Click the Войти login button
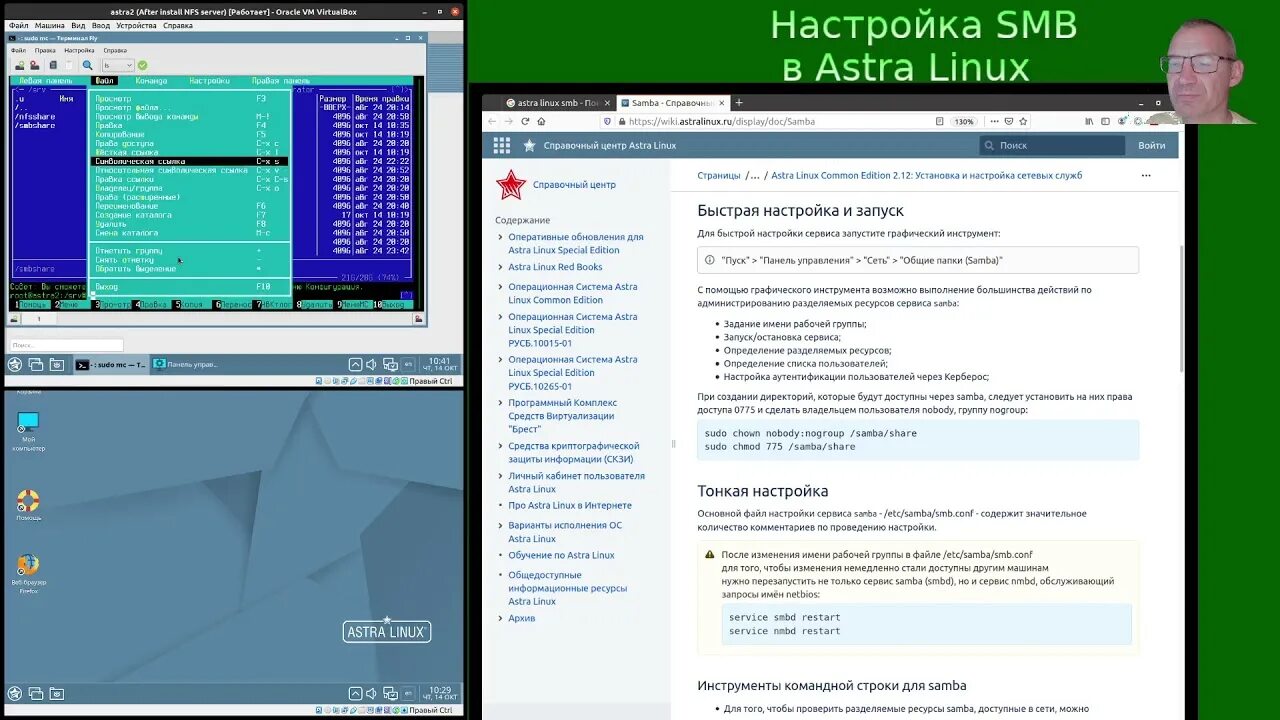 [1151, 145]
